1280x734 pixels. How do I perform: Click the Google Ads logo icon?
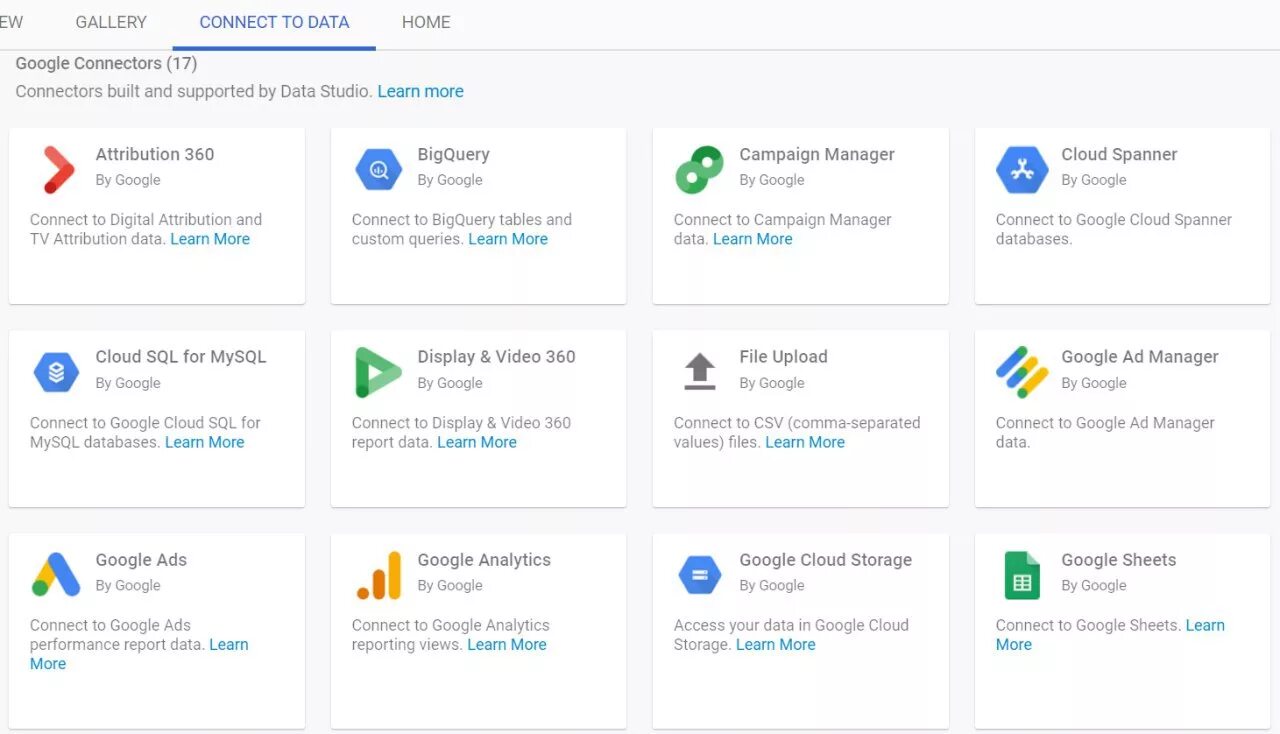[56, 575]
